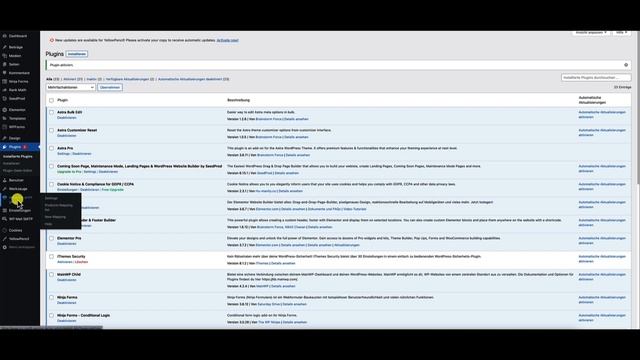Check the Ninja Forms checkbox

(x=51, y=298)
